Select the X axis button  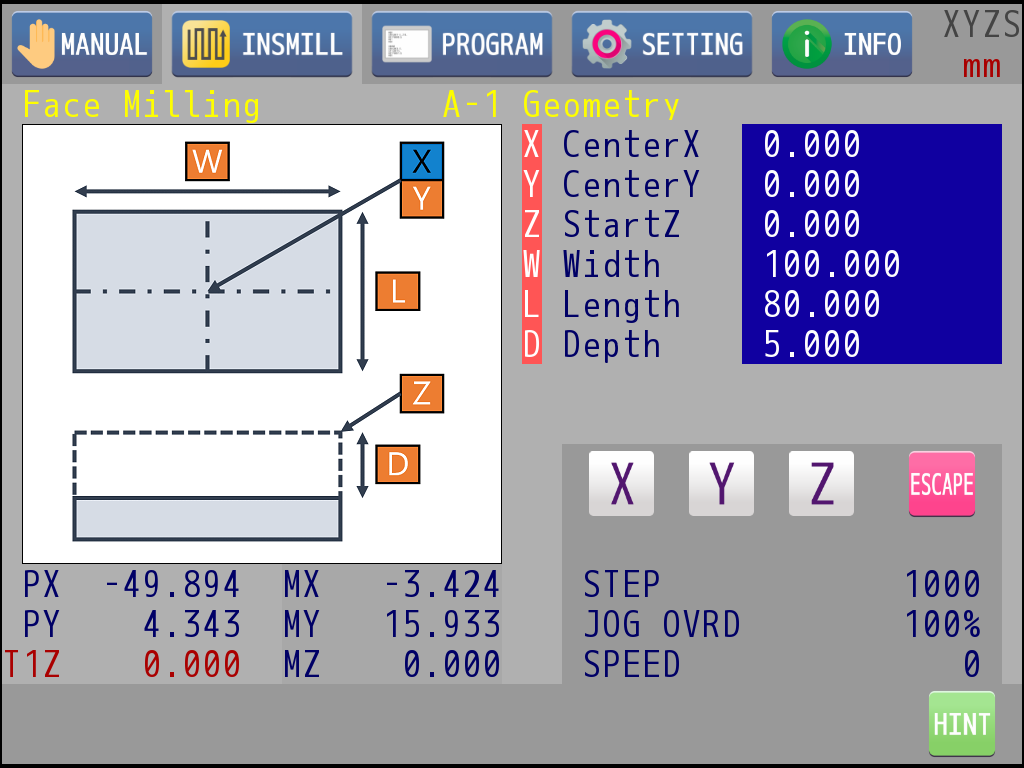pos(621,484)
